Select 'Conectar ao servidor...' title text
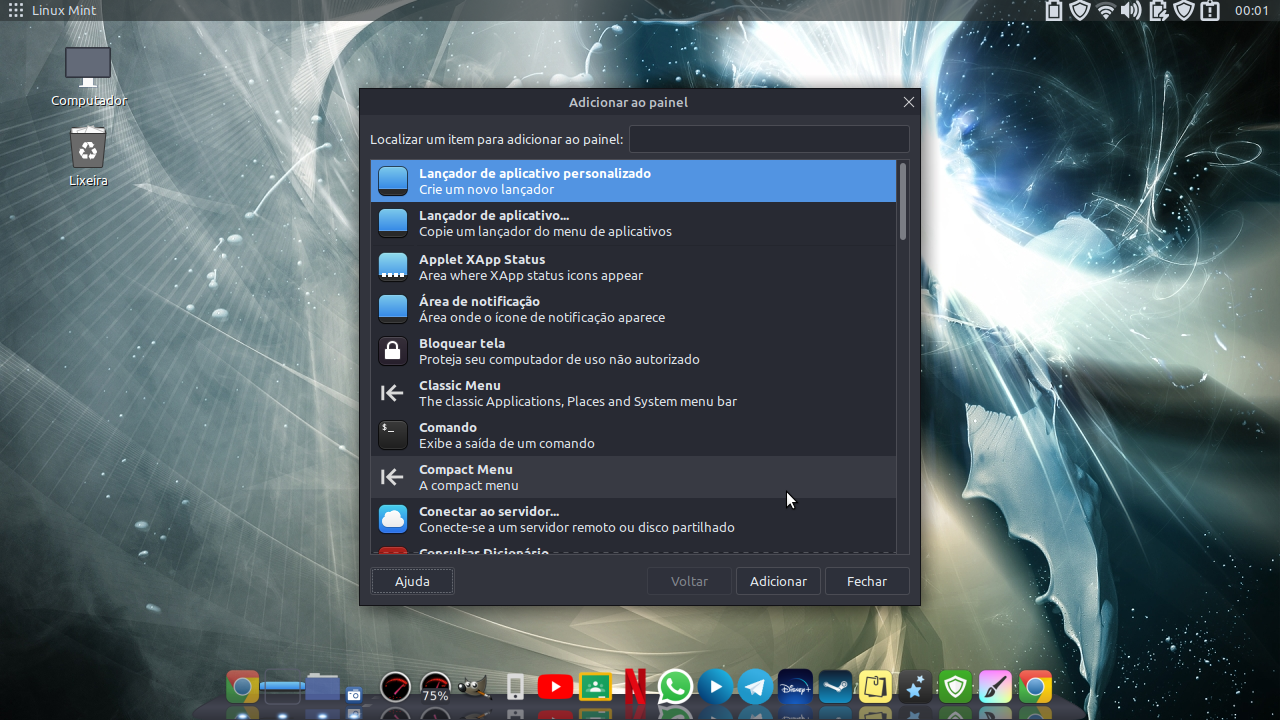 (x=489, y=511)
